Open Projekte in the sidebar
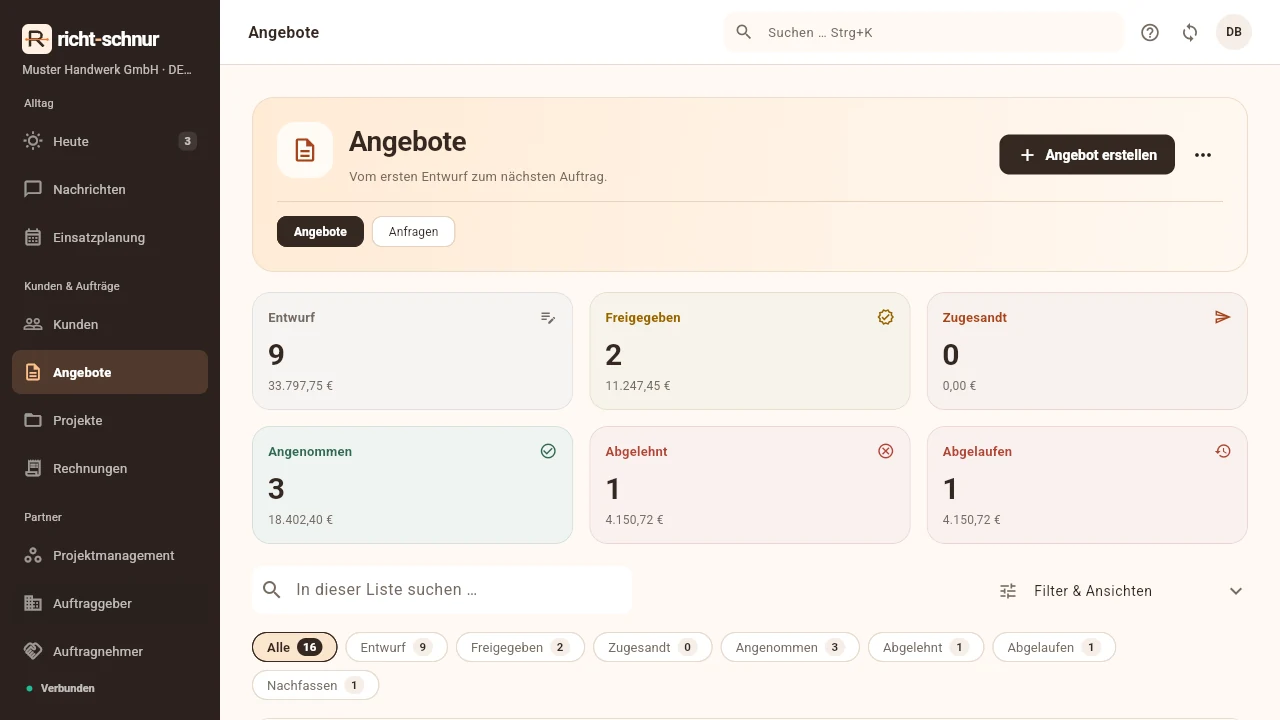This screenshot has height=720, width=1280. [x=110, y=420]
